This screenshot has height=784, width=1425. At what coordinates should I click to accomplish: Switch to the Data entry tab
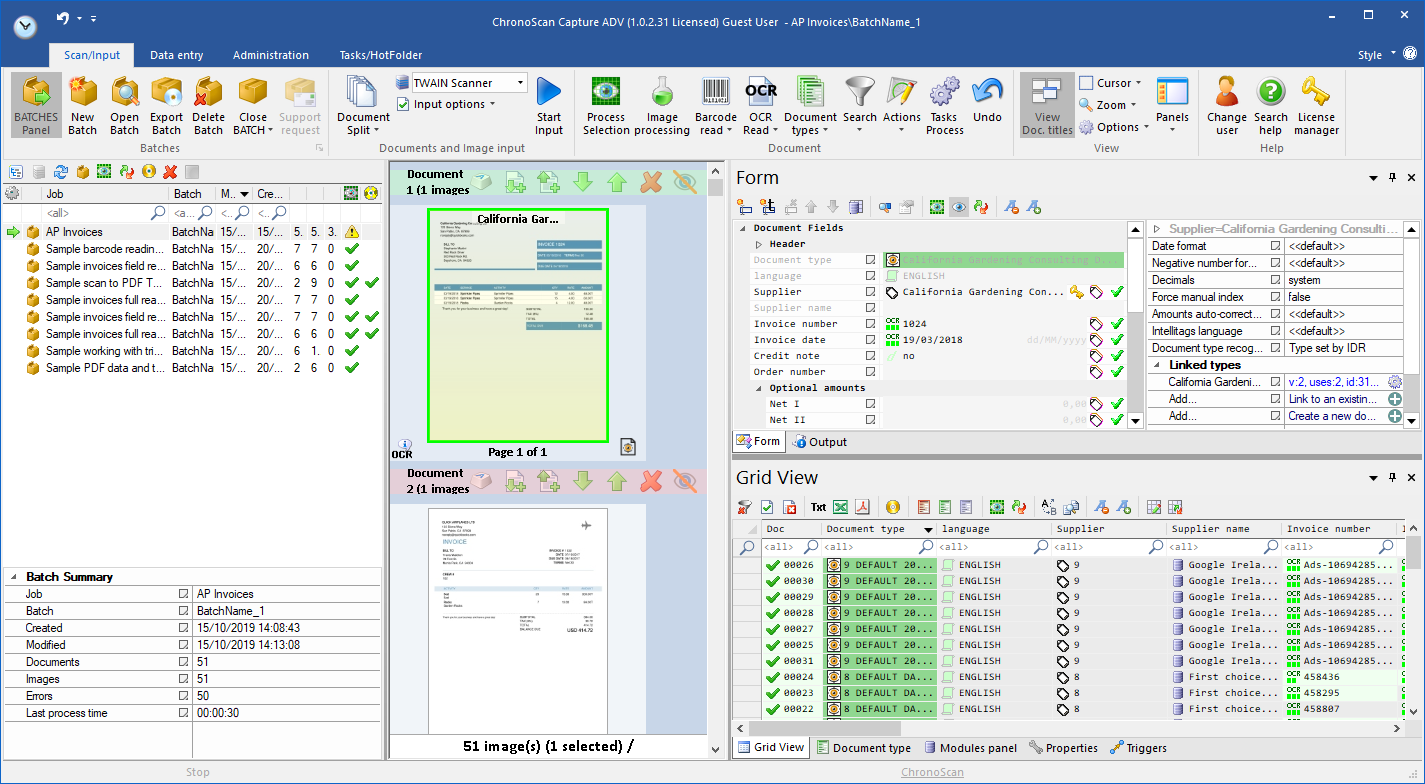[176, 55]
